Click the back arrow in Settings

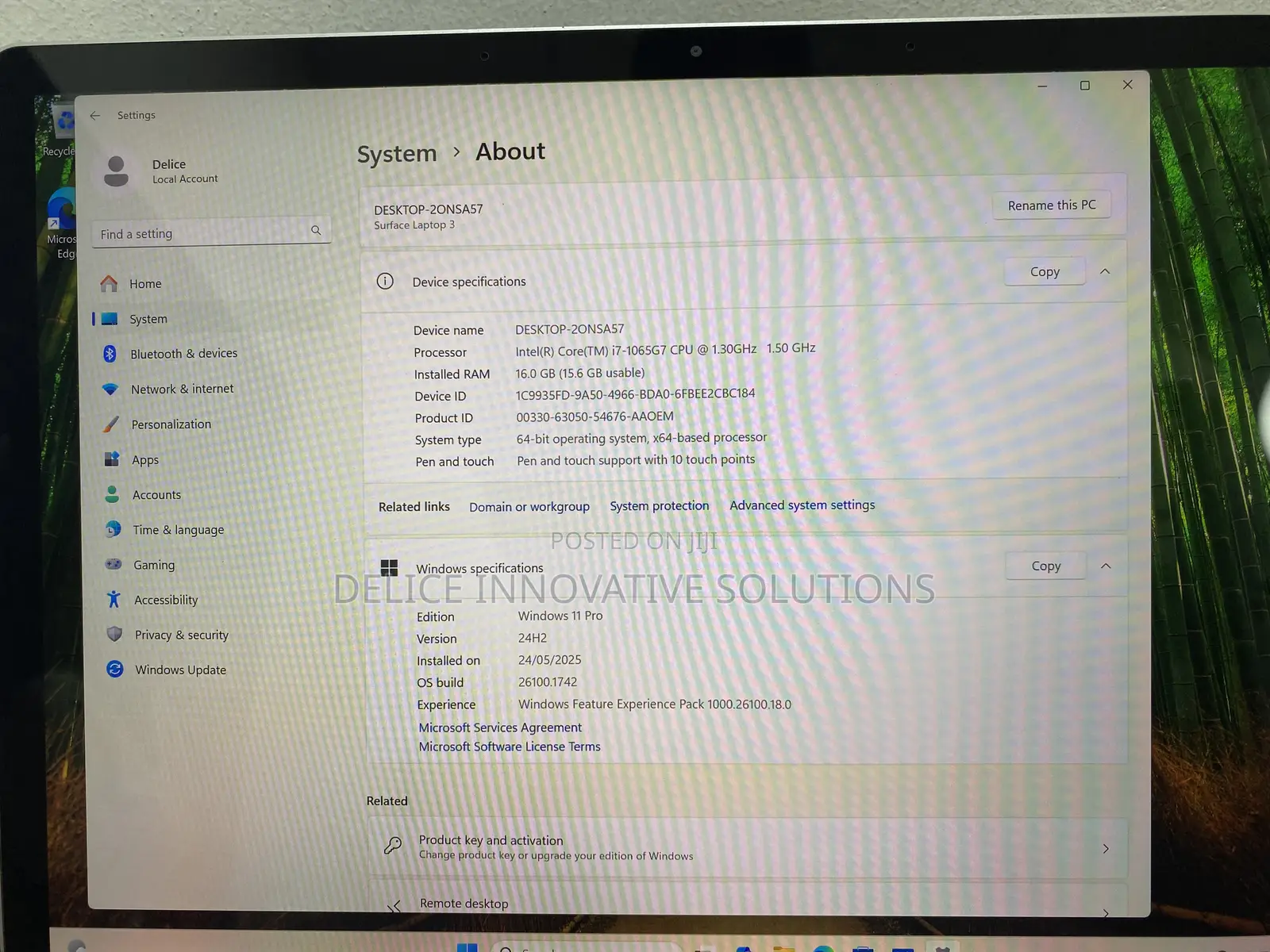click(x=95, y=116)
